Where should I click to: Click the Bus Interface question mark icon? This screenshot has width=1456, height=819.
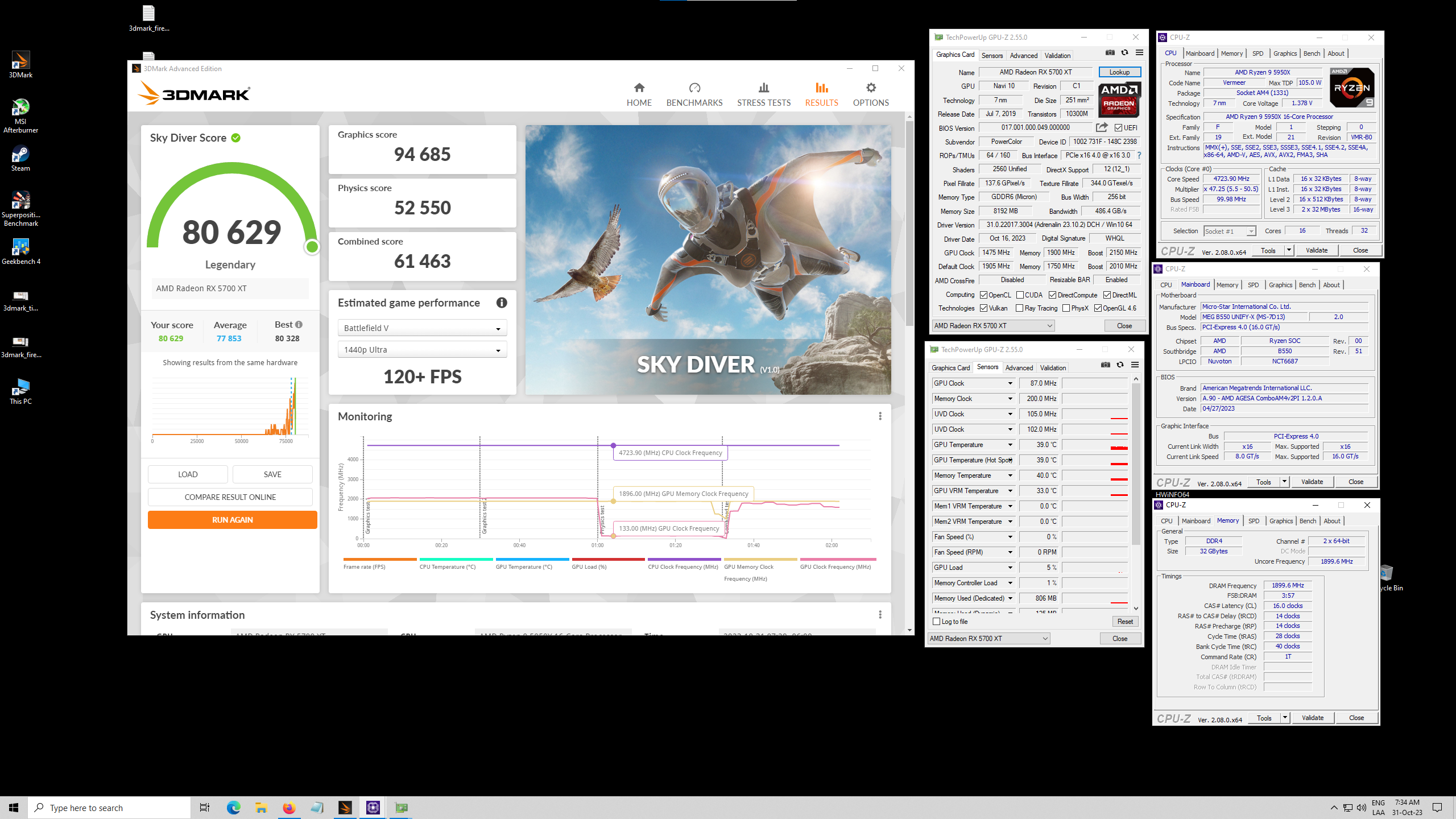[1139, 155]
